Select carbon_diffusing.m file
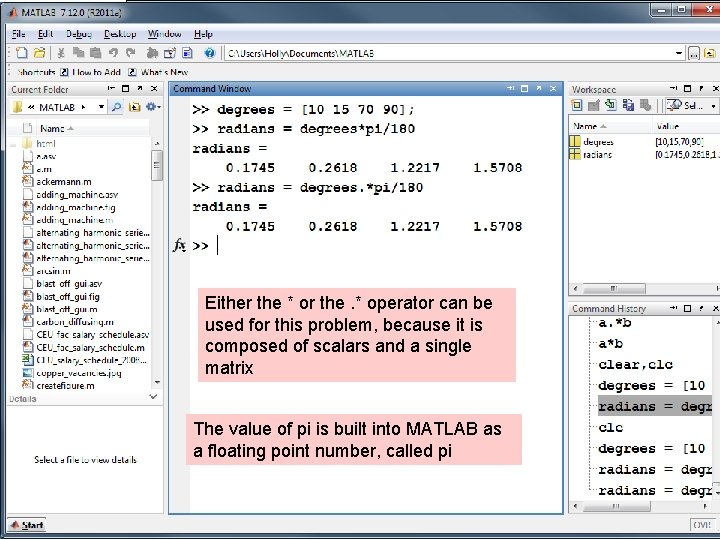This screenshot has height=540, width=720. coord(74,322)
